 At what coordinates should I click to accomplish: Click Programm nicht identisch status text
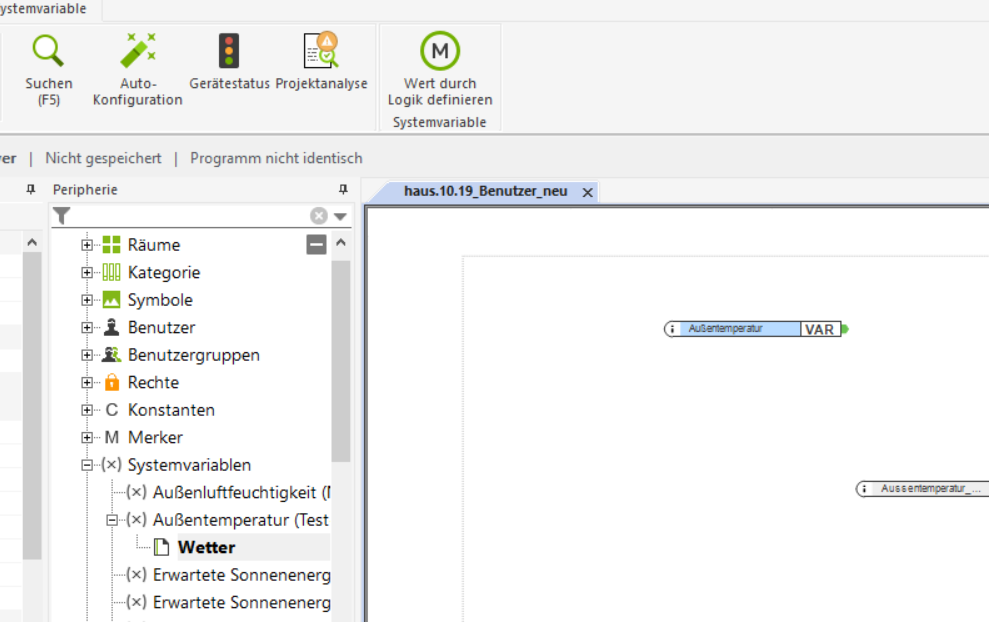pos(276,158)
